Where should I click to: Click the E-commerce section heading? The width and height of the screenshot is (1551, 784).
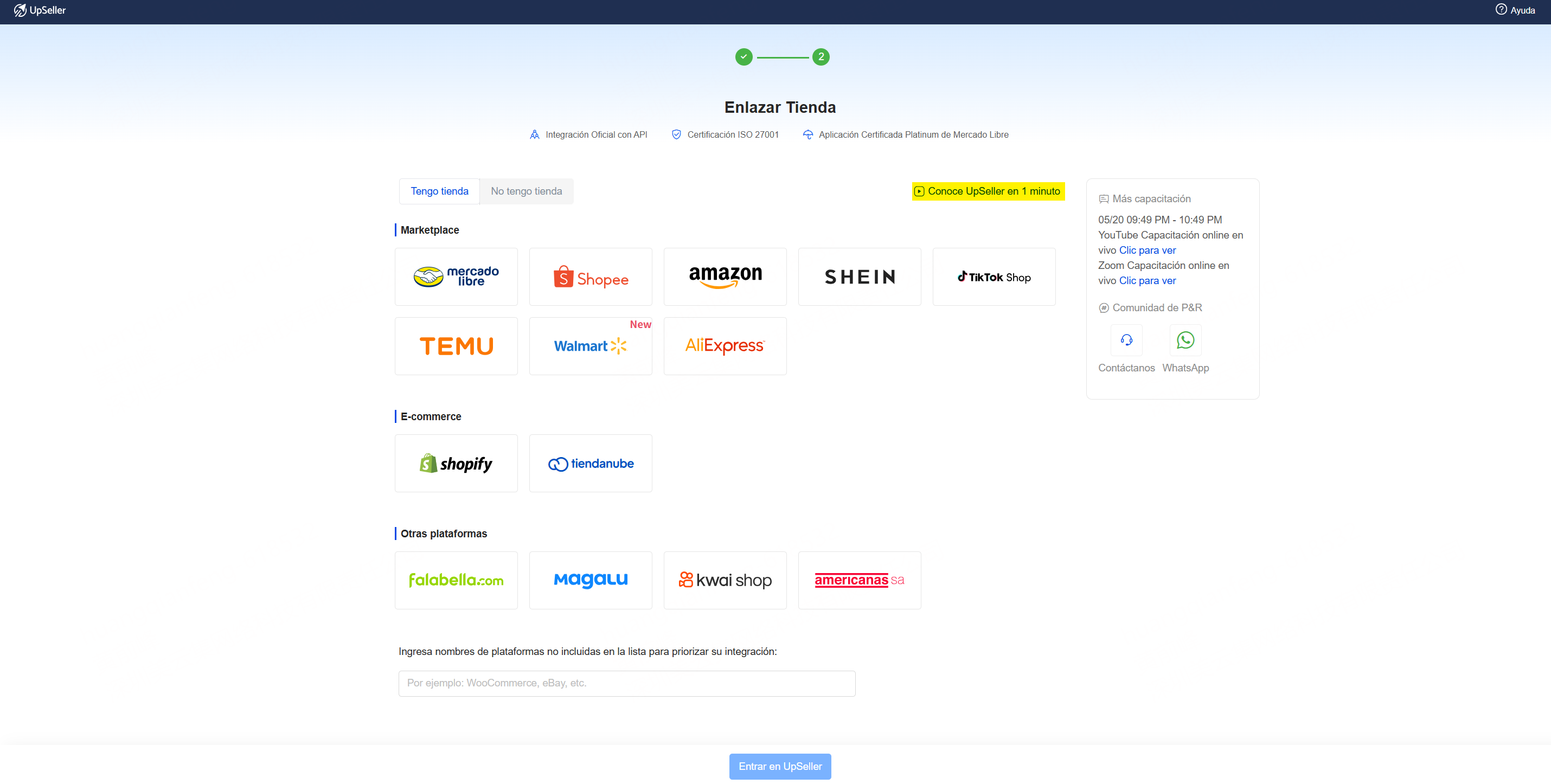[x=431, y=417]
